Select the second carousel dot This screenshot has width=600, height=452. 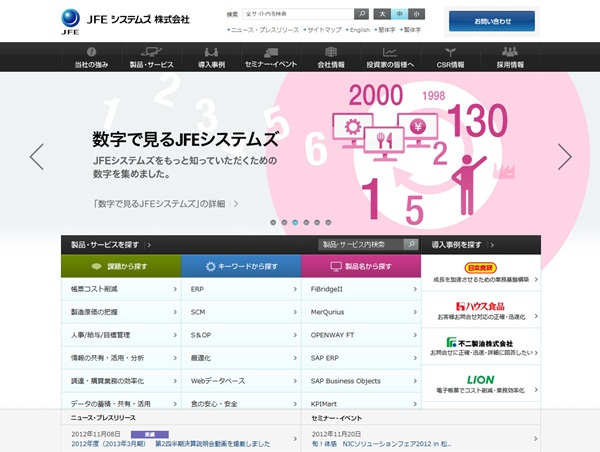click(284, 222)
